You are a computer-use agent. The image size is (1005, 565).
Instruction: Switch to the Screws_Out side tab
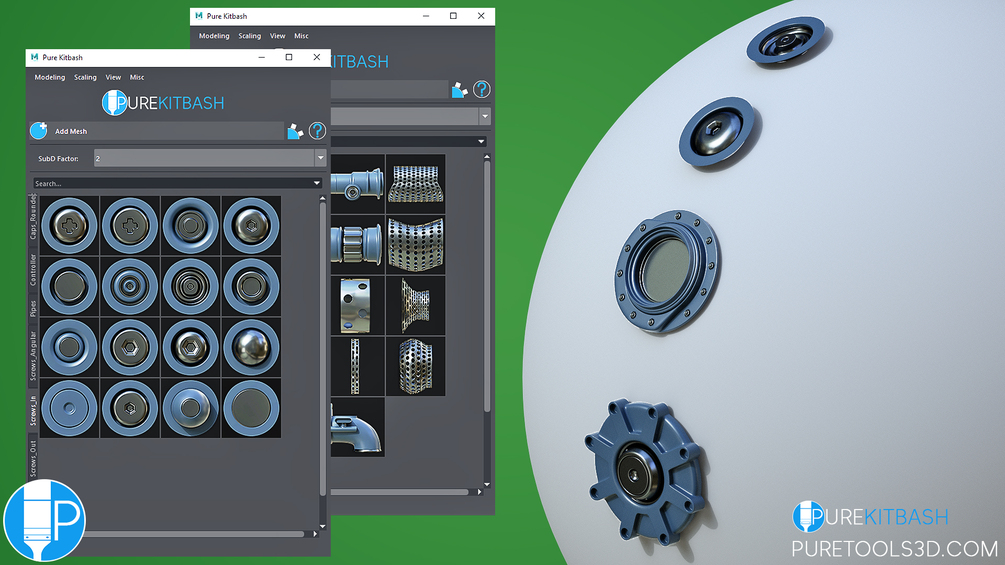(33, 458)
